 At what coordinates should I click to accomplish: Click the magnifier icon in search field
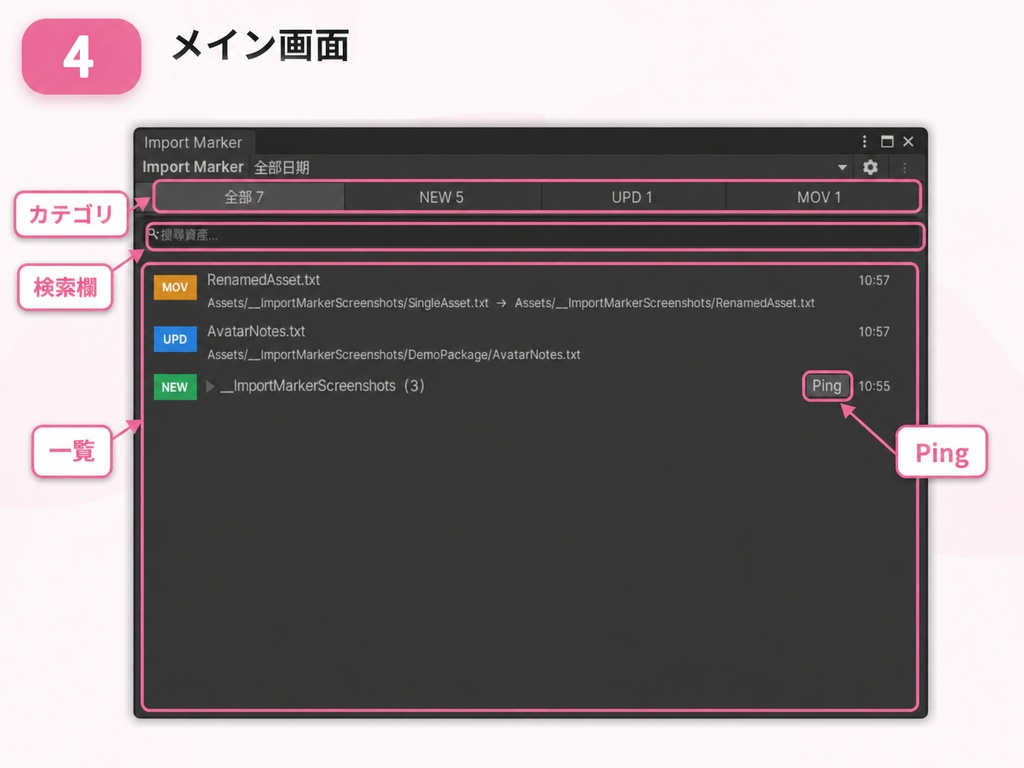[x=153, y=234]
